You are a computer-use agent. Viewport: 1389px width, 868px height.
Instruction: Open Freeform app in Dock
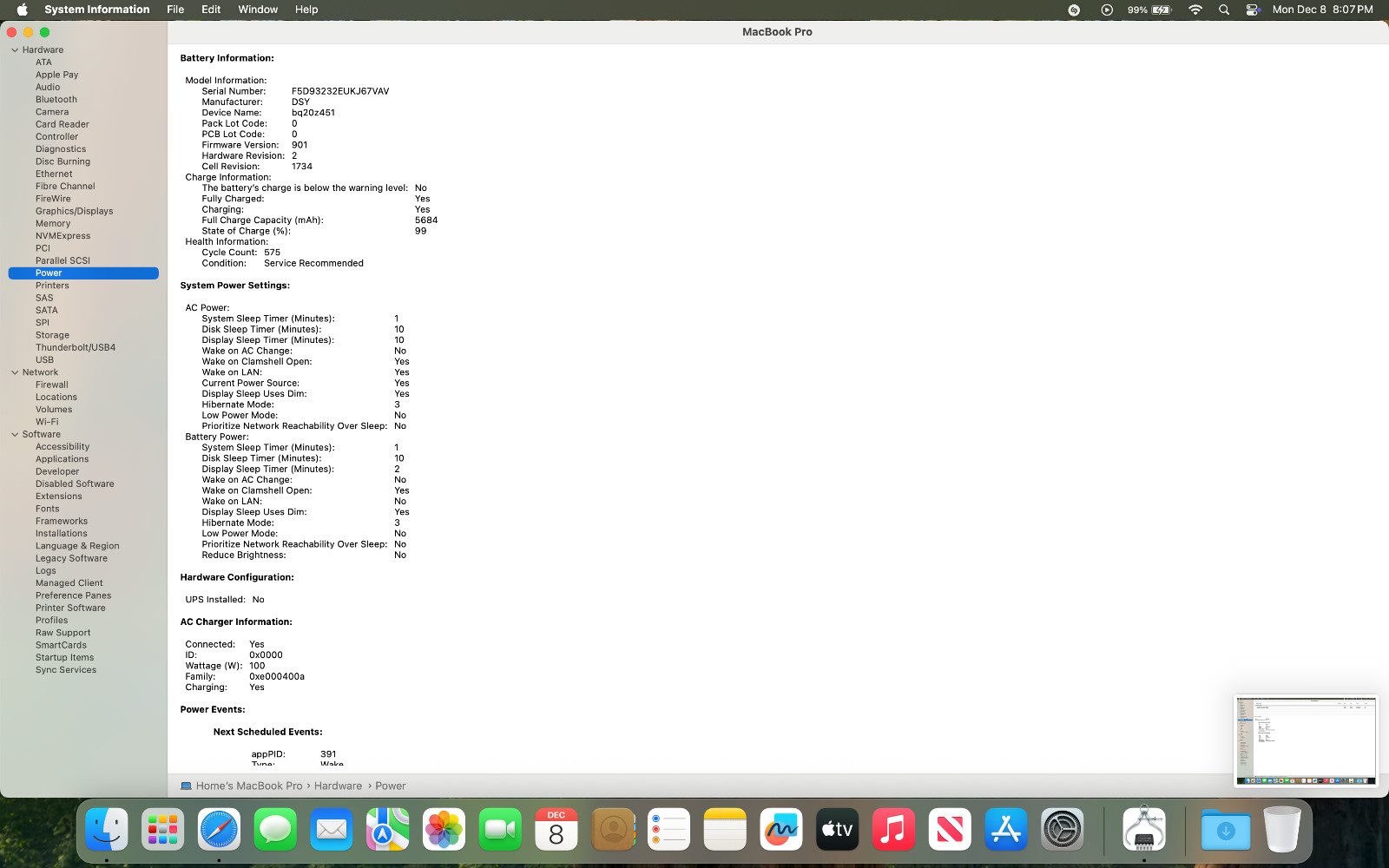click(x=781, y=830)
